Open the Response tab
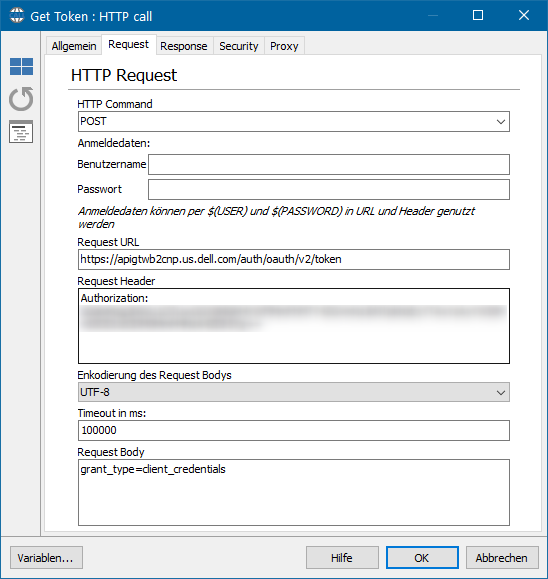This screenshot has height=579, width=548. 184,46
